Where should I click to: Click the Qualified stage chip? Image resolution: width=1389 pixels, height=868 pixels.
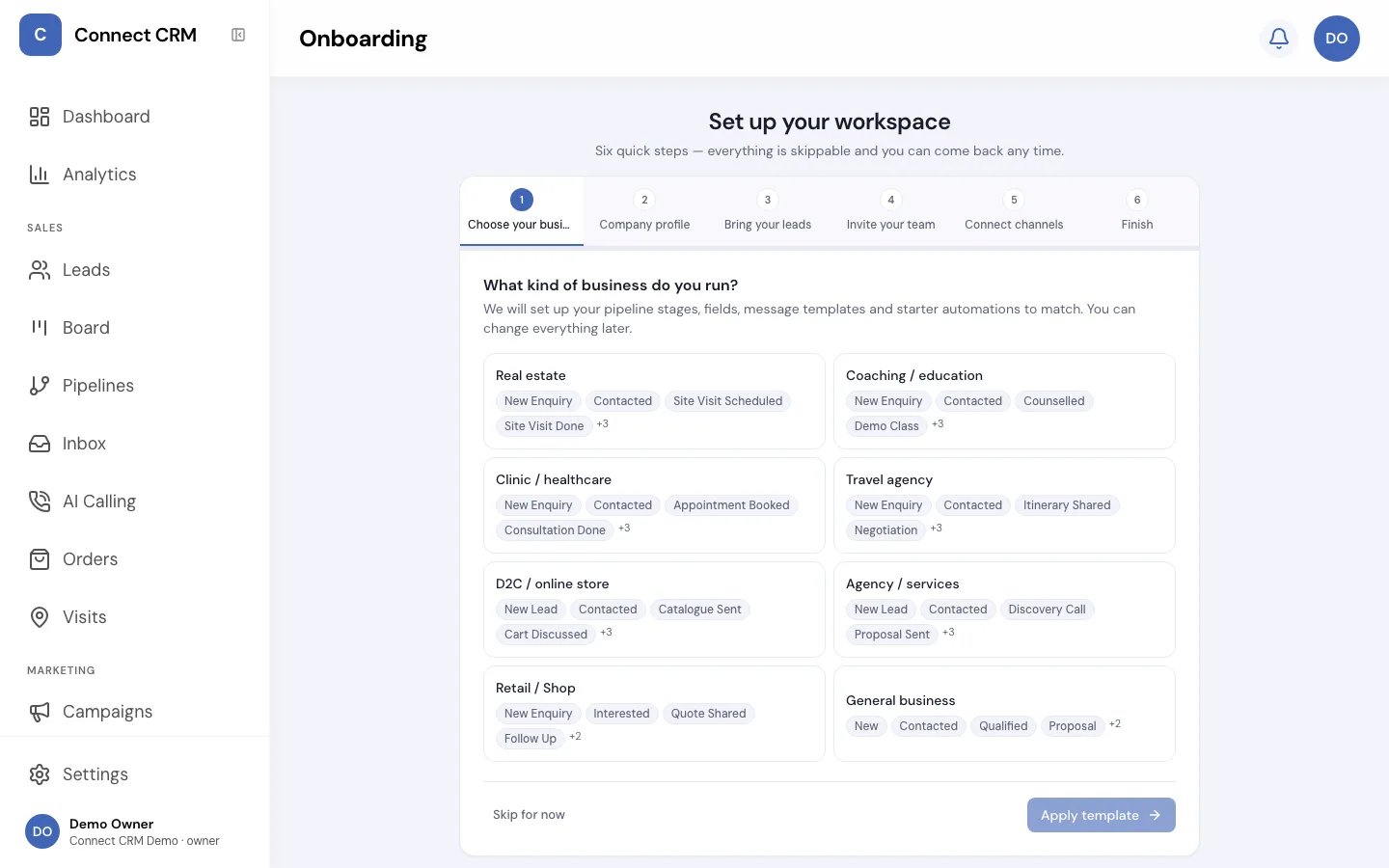(x=1003, y=726)
